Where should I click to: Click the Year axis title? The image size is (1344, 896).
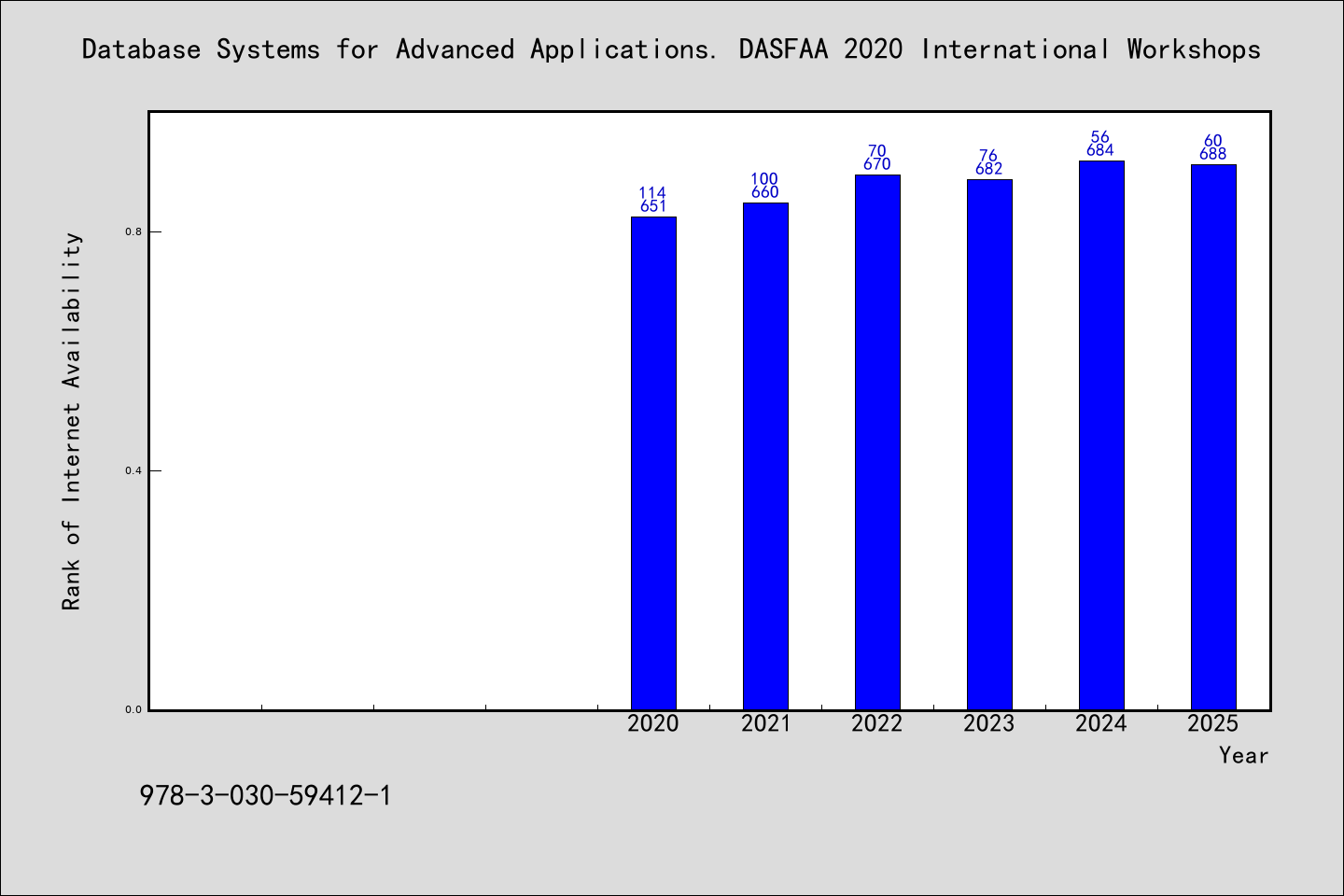pos(1244,756)
